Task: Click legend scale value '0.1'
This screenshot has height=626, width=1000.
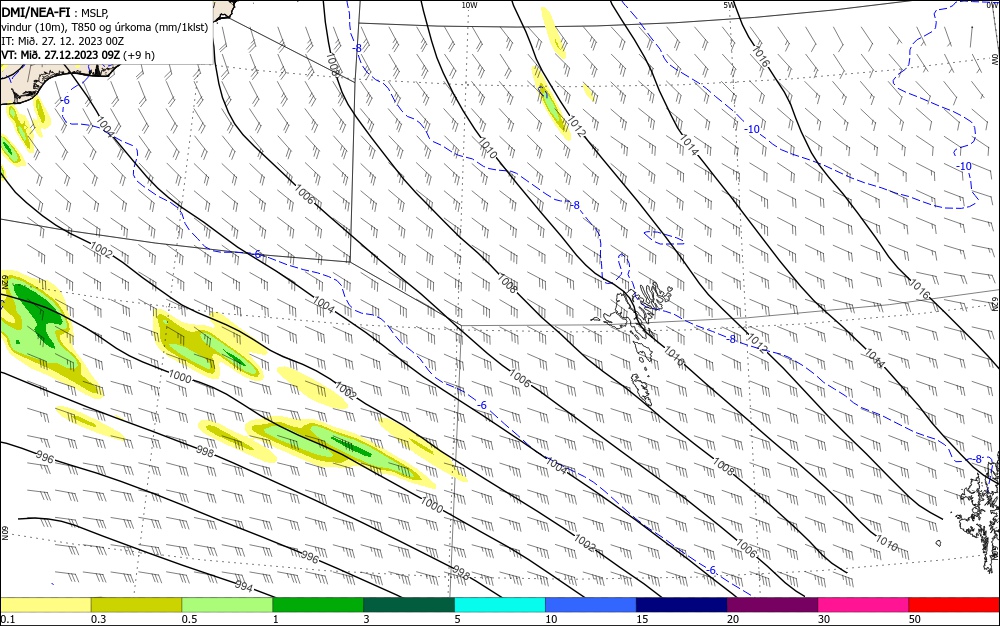Action: pyautogui.click(x=8, y=619)
